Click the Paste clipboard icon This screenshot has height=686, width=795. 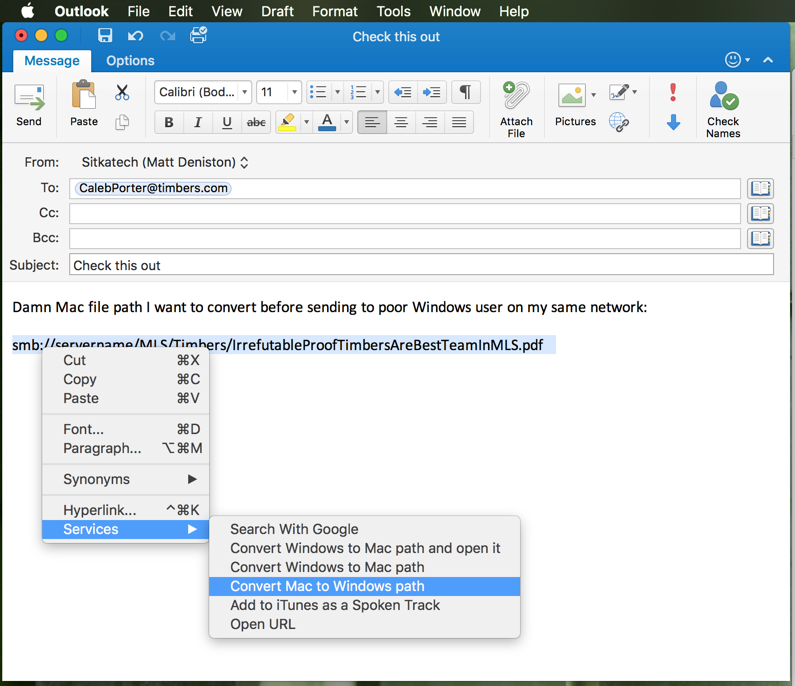click(x=84, y=95)
